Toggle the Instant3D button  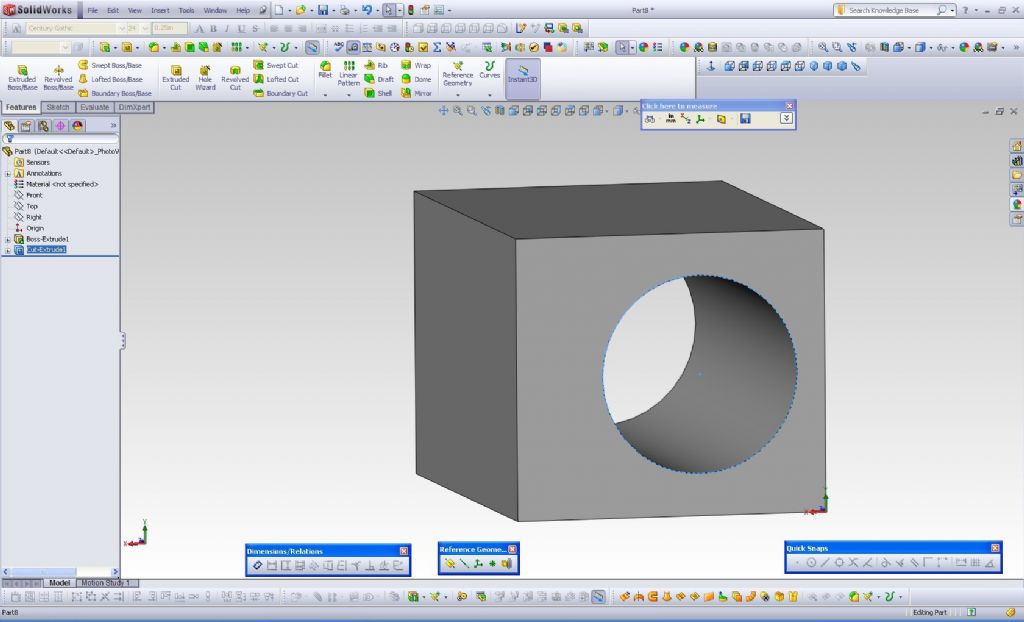[522, 78]
